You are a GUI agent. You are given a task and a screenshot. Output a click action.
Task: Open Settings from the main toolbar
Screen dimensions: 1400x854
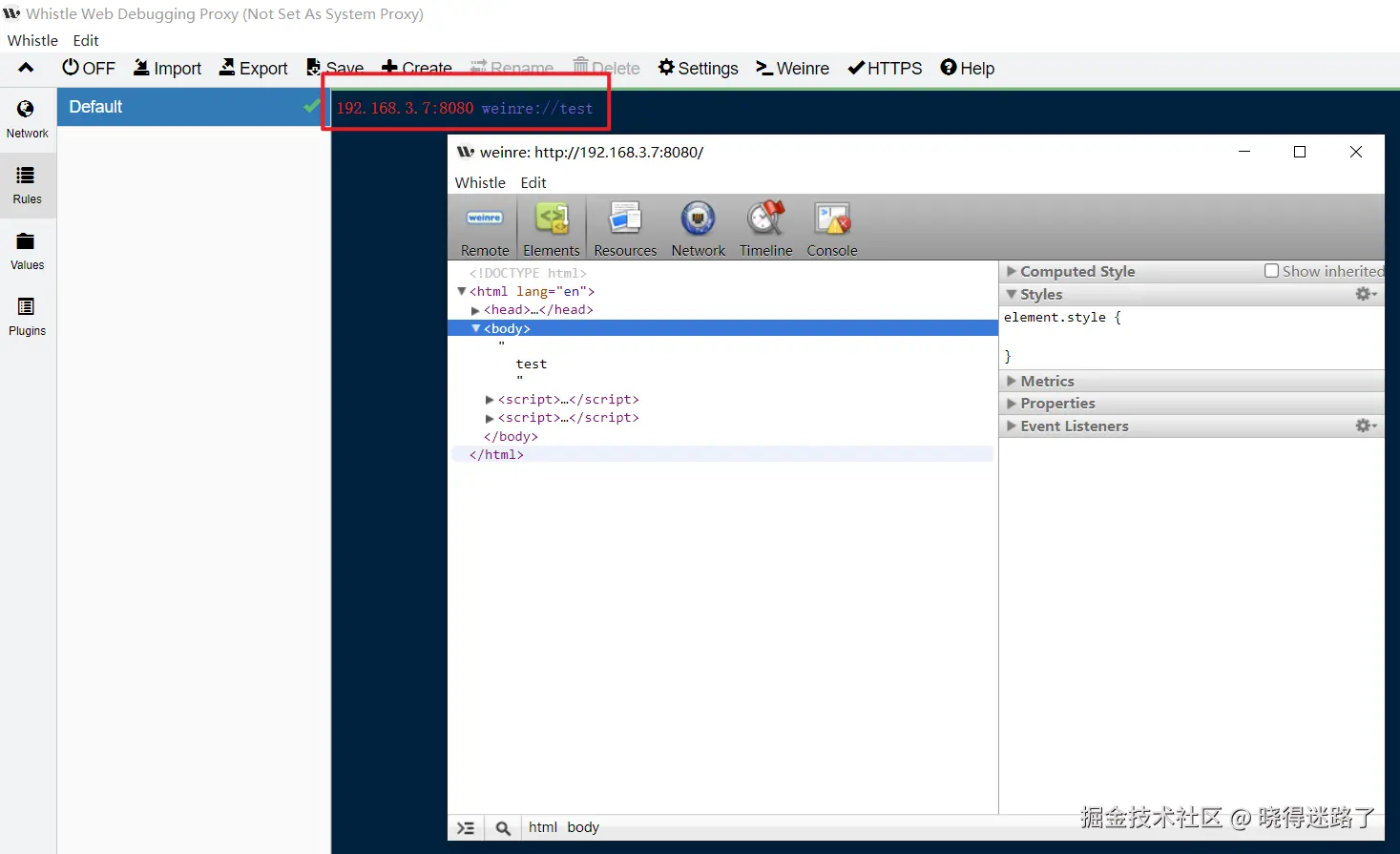click(699, 68)
